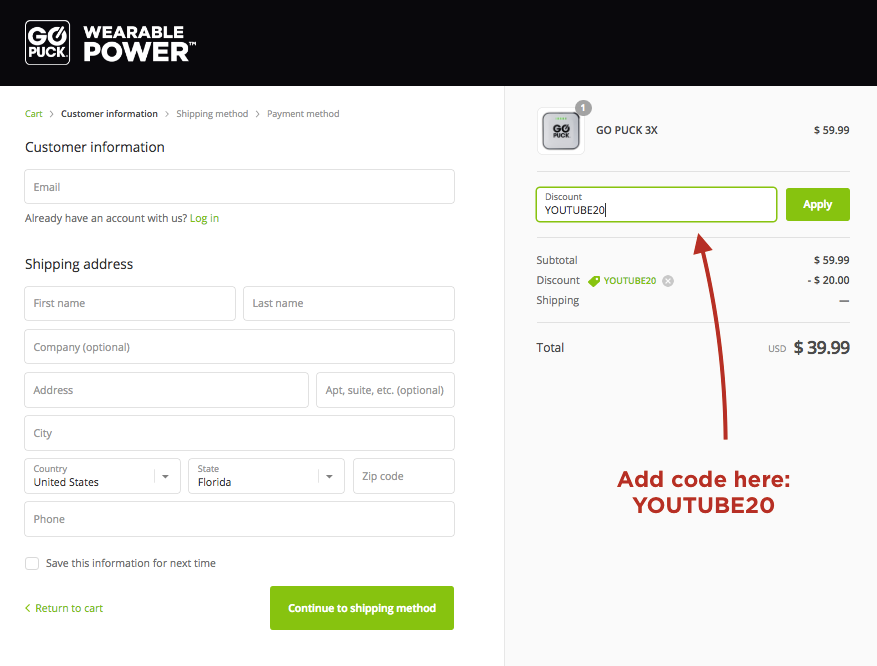
Task: Click the green discount tag icon
Action: coord(594,281)
